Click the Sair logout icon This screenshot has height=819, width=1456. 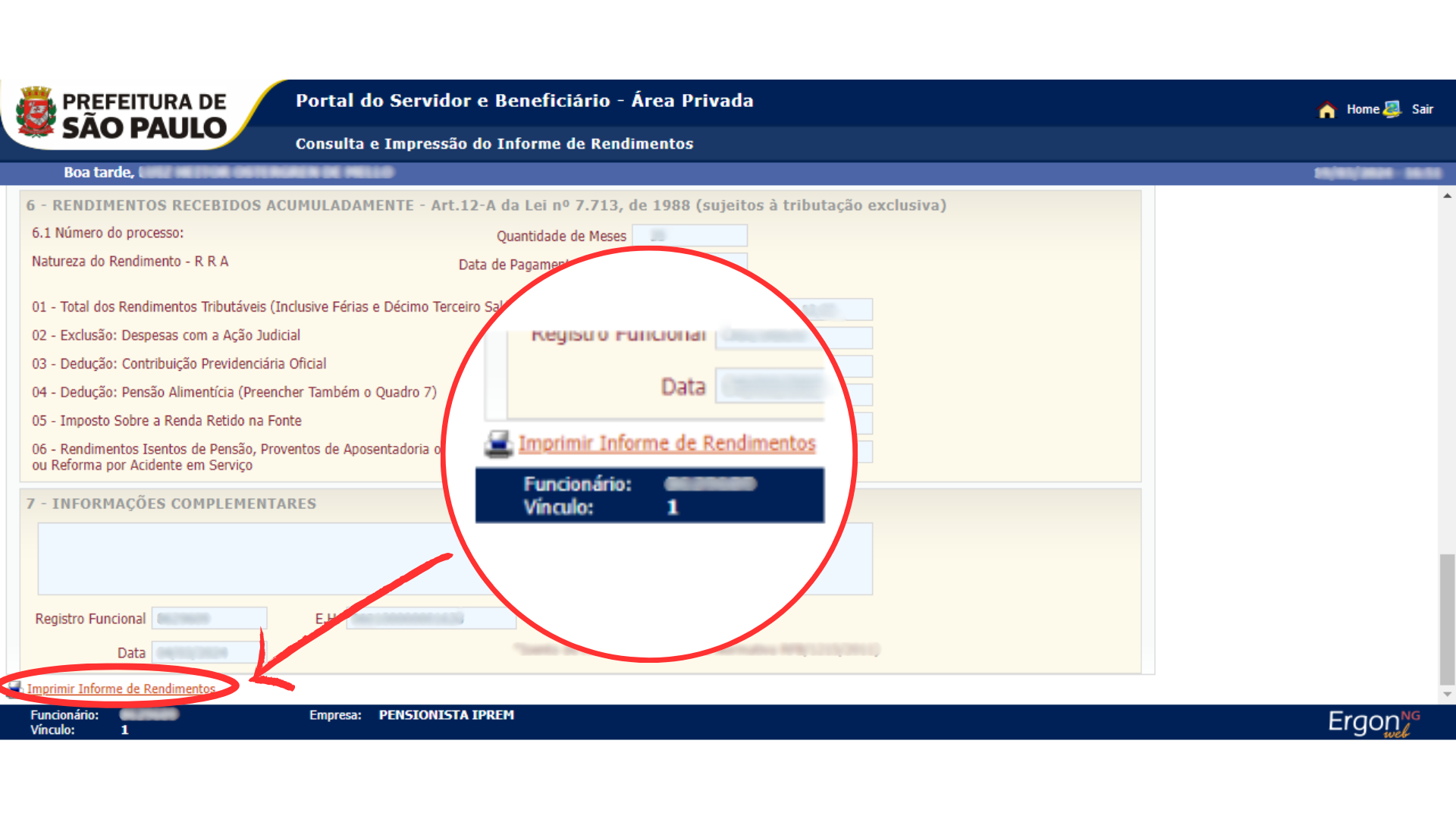coord(1392,109)
